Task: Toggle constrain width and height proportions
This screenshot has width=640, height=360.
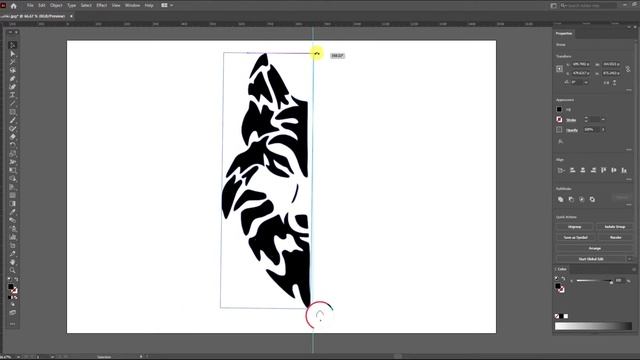Action: pos(628,69)
